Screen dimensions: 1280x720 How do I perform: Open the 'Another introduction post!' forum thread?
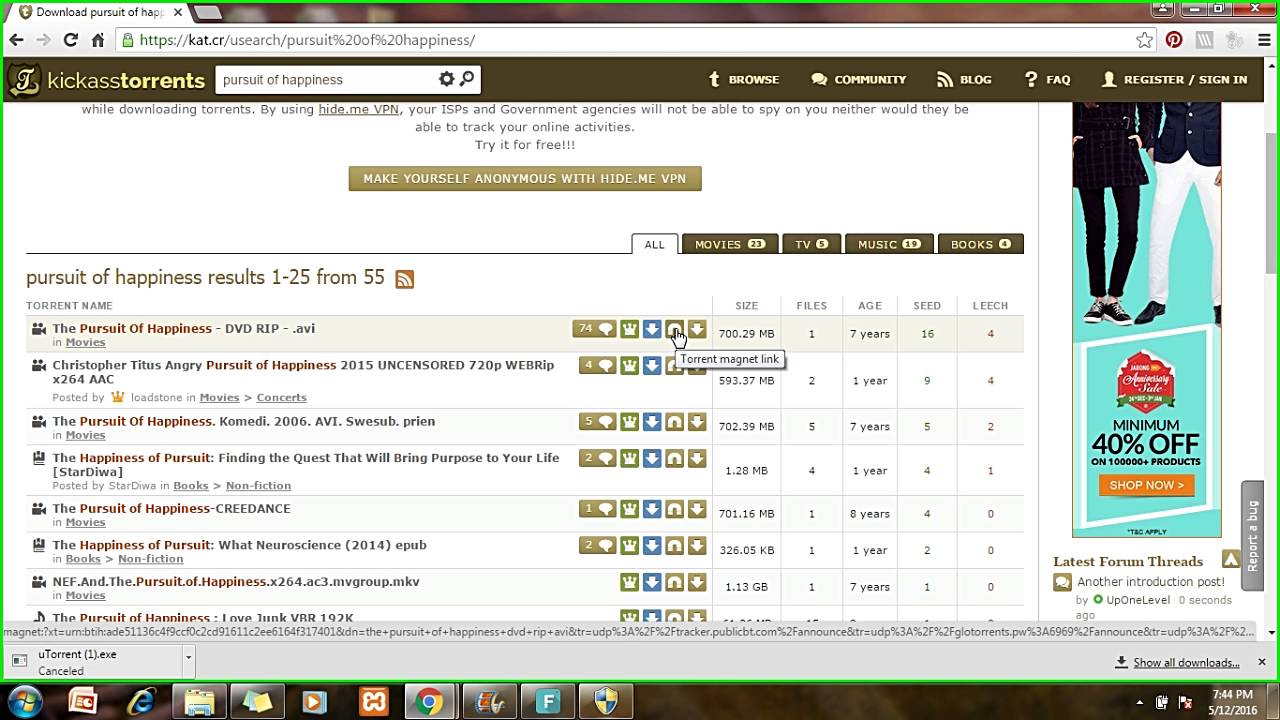[1151, 582]
